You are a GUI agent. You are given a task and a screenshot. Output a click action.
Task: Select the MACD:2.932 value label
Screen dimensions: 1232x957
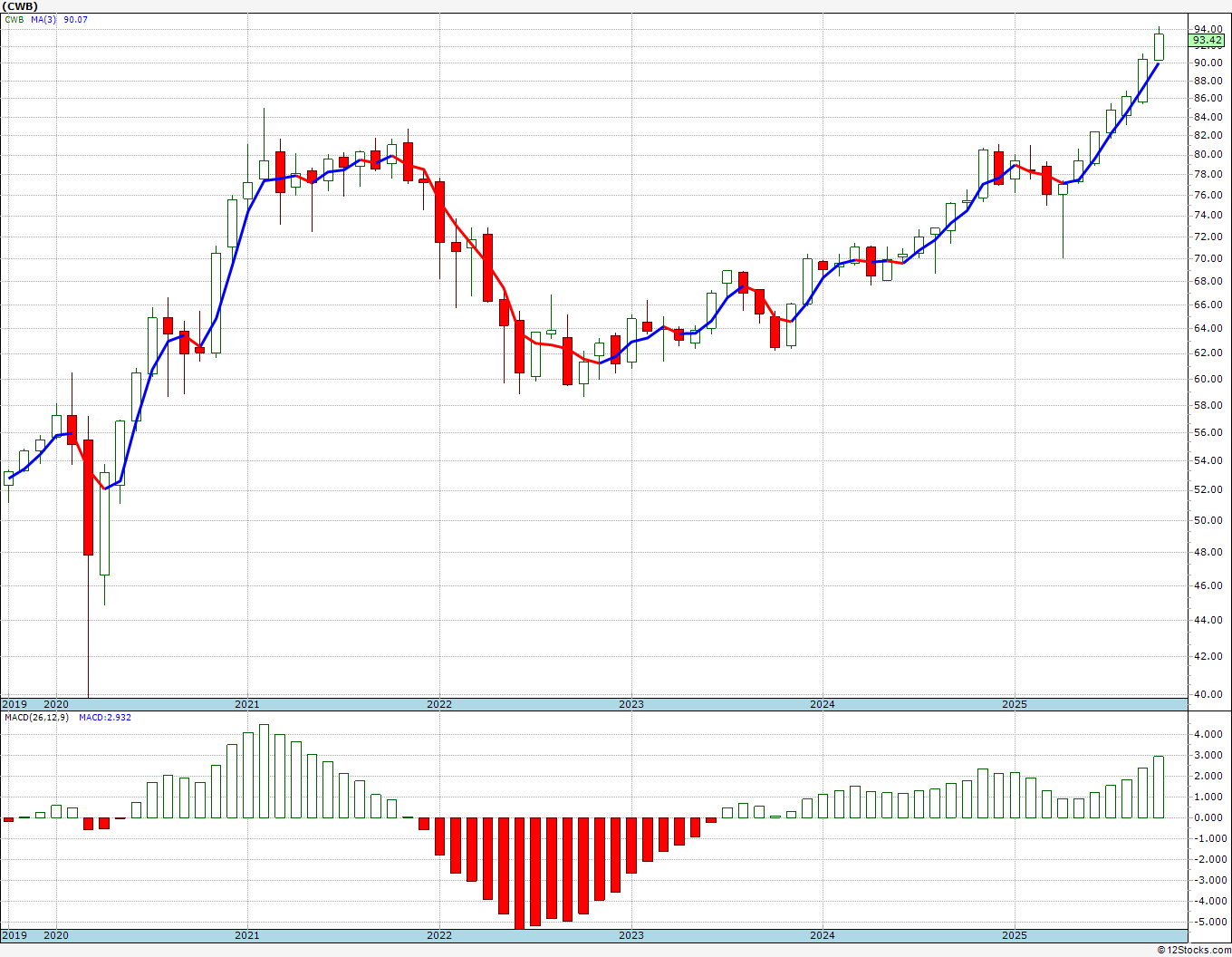105,718
